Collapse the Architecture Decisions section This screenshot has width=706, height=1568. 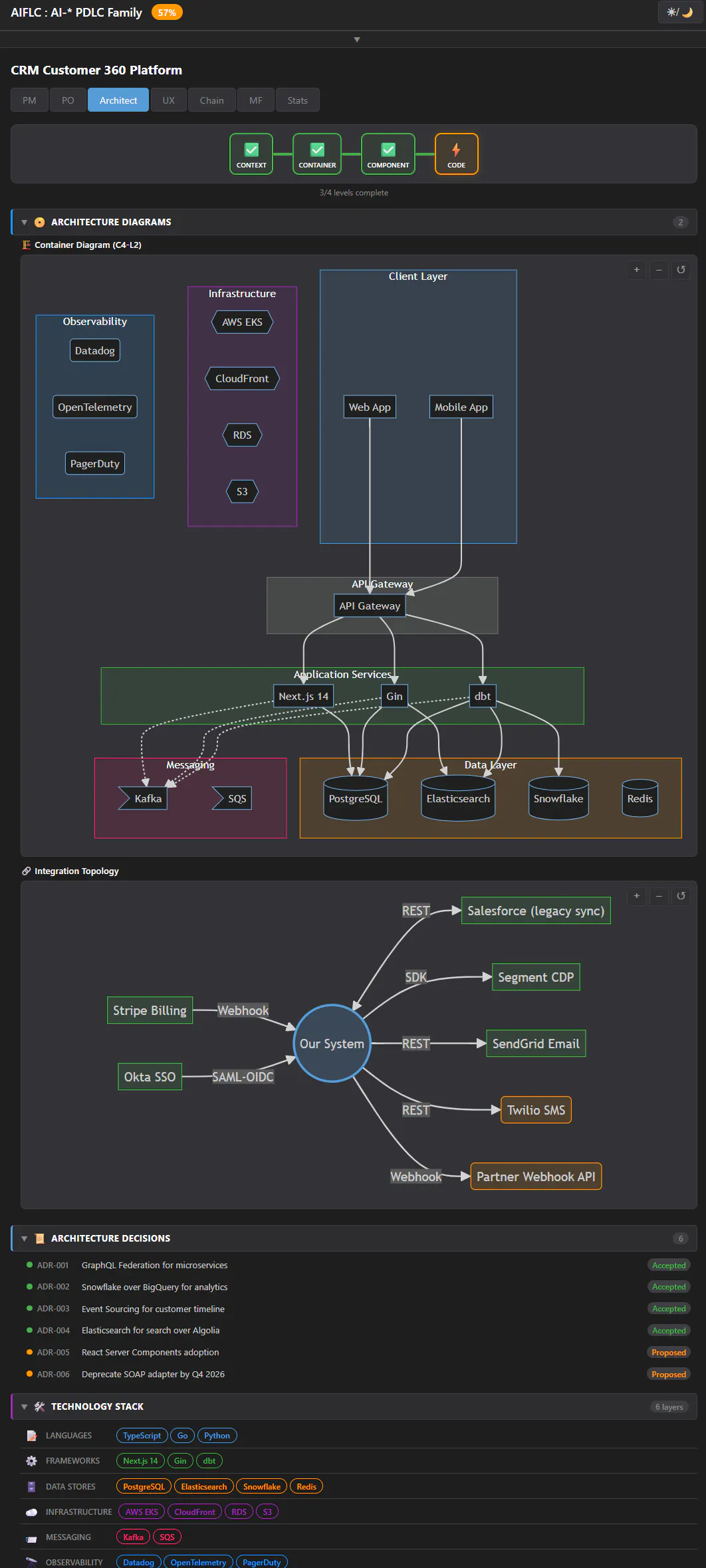point(25,1238)
